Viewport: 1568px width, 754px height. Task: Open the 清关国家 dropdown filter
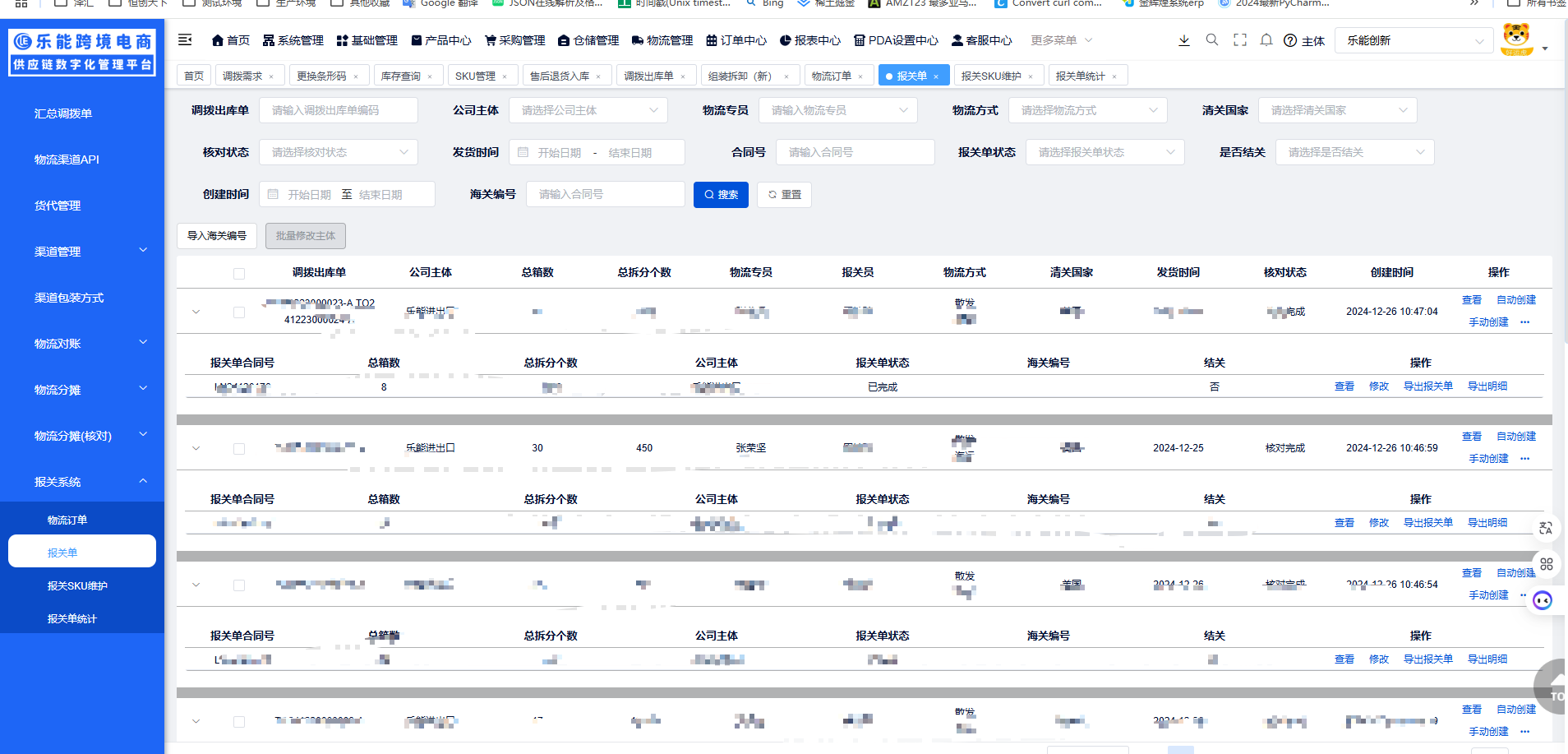click(1337, 109)
